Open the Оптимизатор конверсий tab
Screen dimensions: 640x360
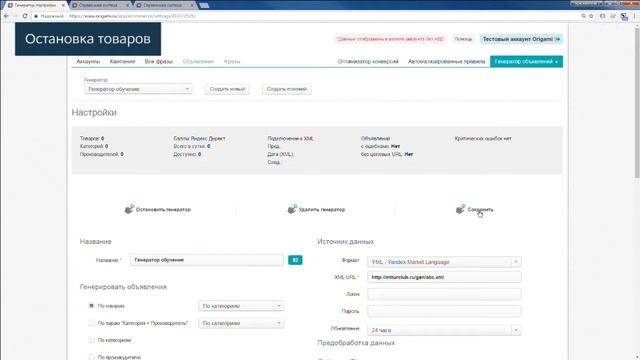[368, 61]
